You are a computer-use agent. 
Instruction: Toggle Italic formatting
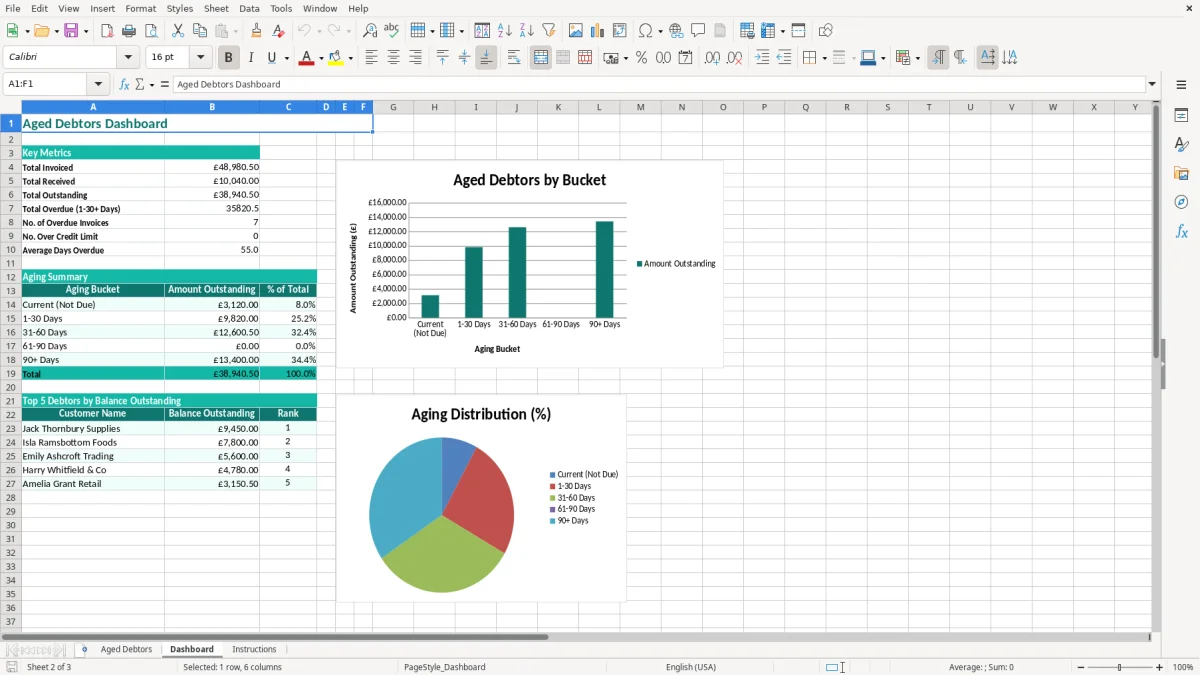coord(251,58)
